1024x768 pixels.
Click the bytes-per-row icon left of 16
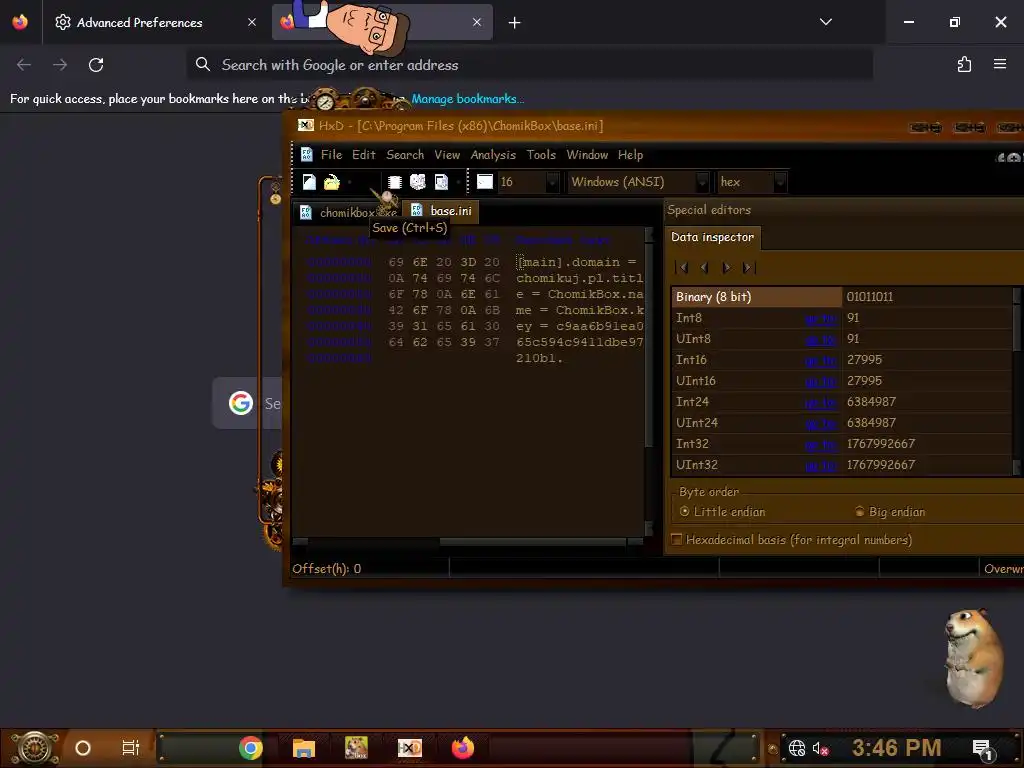point(485,182)
